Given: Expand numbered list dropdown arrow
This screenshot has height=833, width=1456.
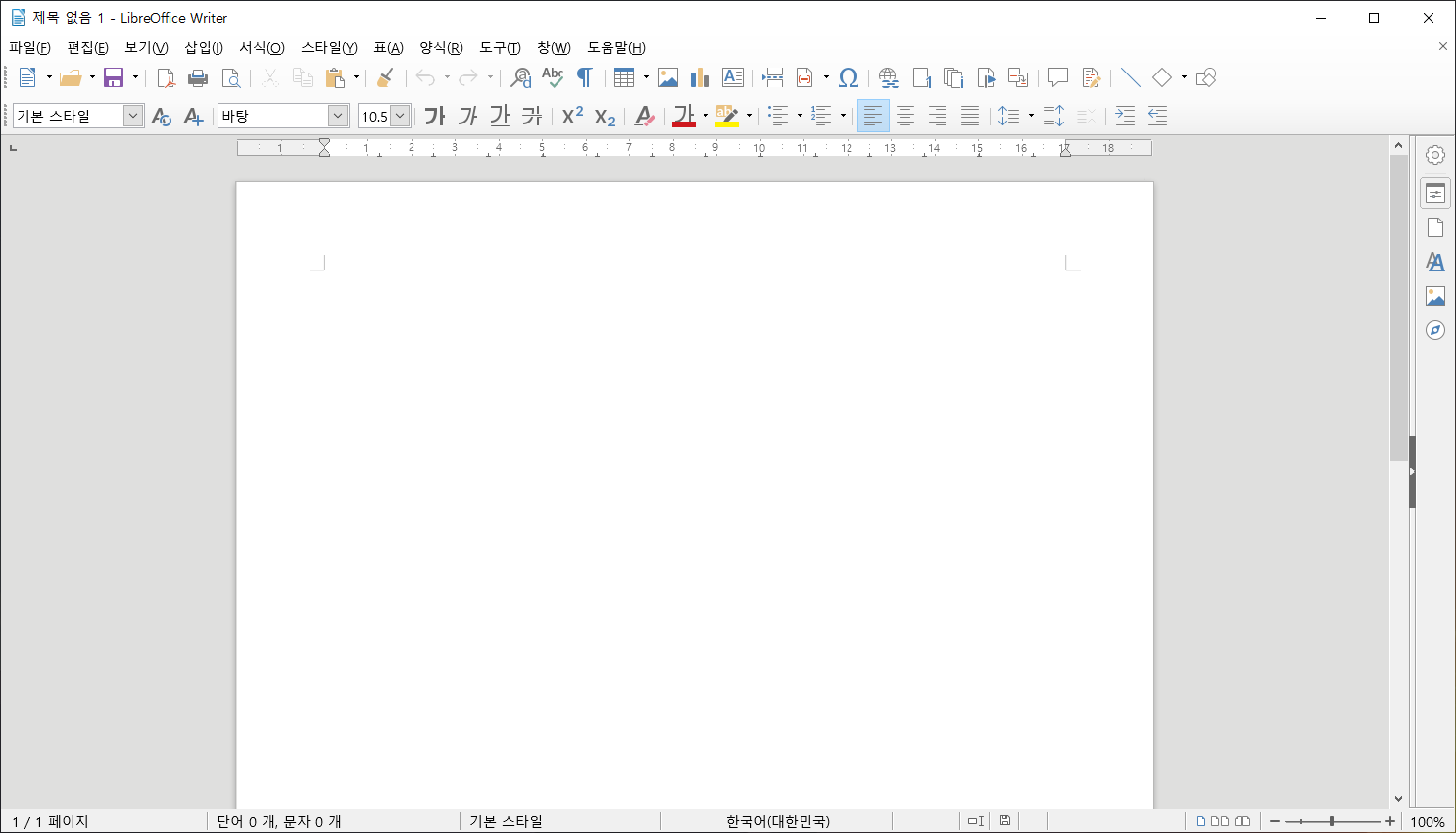Looking at the screenshot, I should click(843, 116).
